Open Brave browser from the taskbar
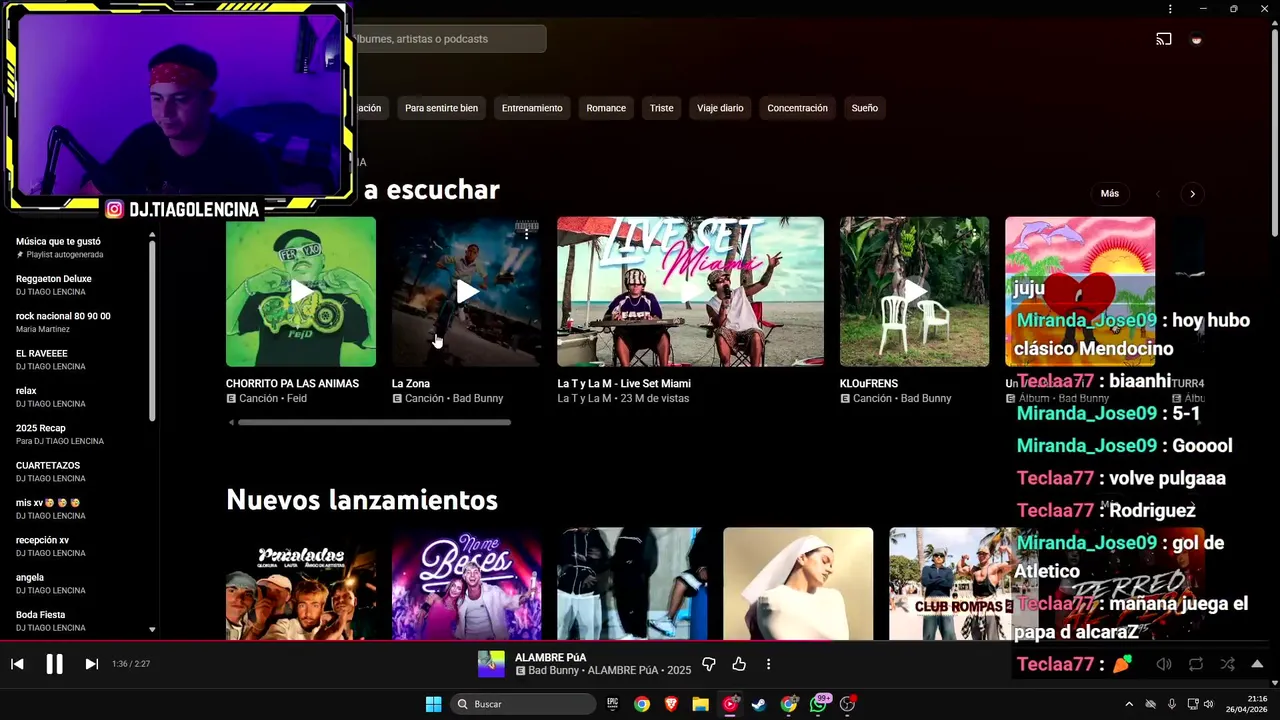 point(671,704)
